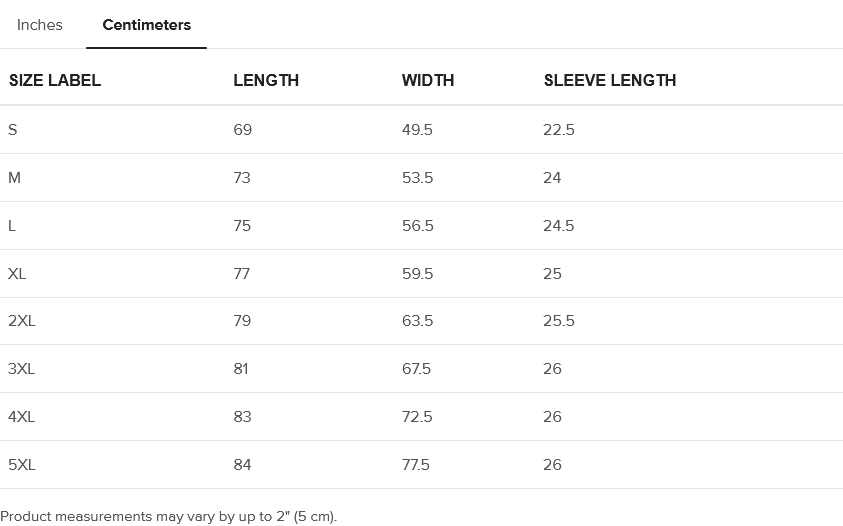Select the XL size label
This screenshot has width=843, height=526.
17,274
